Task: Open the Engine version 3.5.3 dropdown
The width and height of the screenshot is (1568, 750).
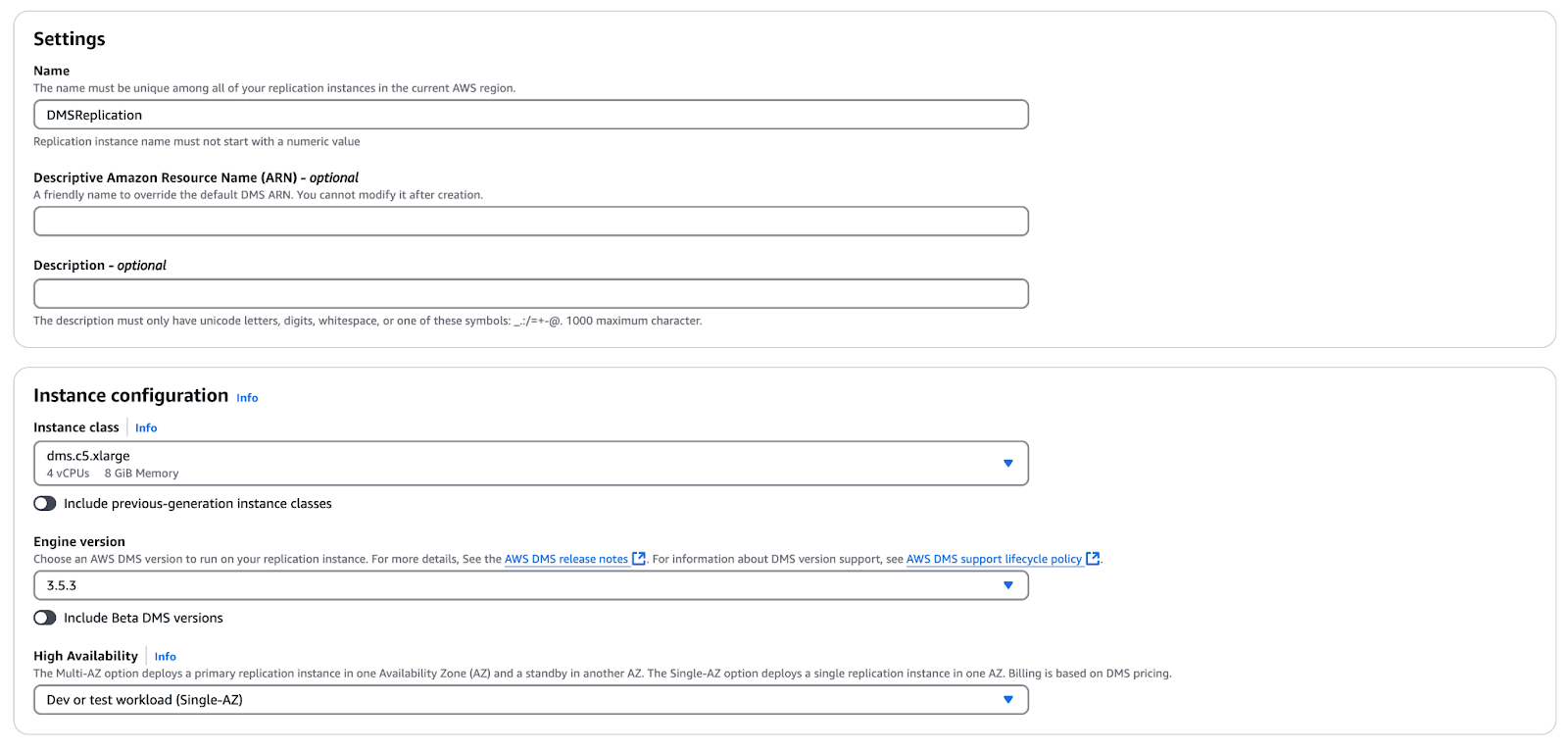Action: click(x=531, y=586)
